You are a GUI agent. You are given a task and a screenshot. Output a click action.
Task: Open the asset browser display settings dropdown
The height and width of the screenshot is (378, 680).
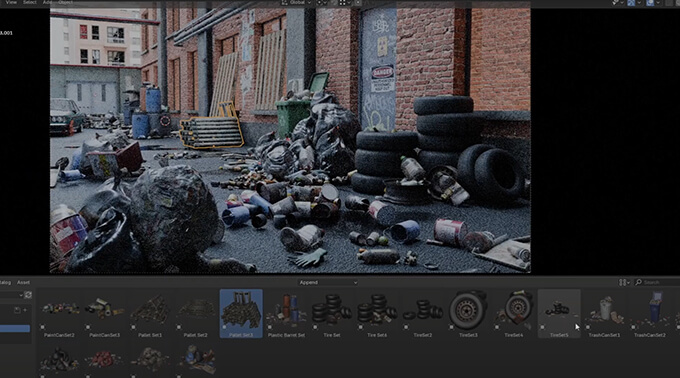pyautogui.click(x=624, y=283)
